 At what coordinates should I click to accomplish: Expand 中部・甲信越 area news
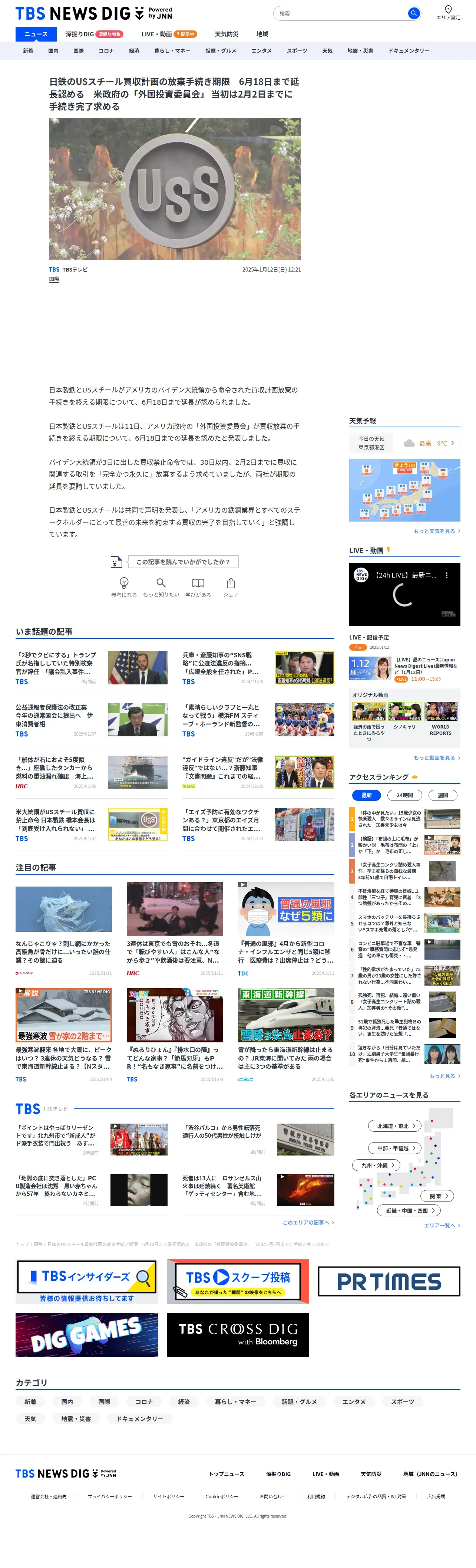tap(394, 1148)
